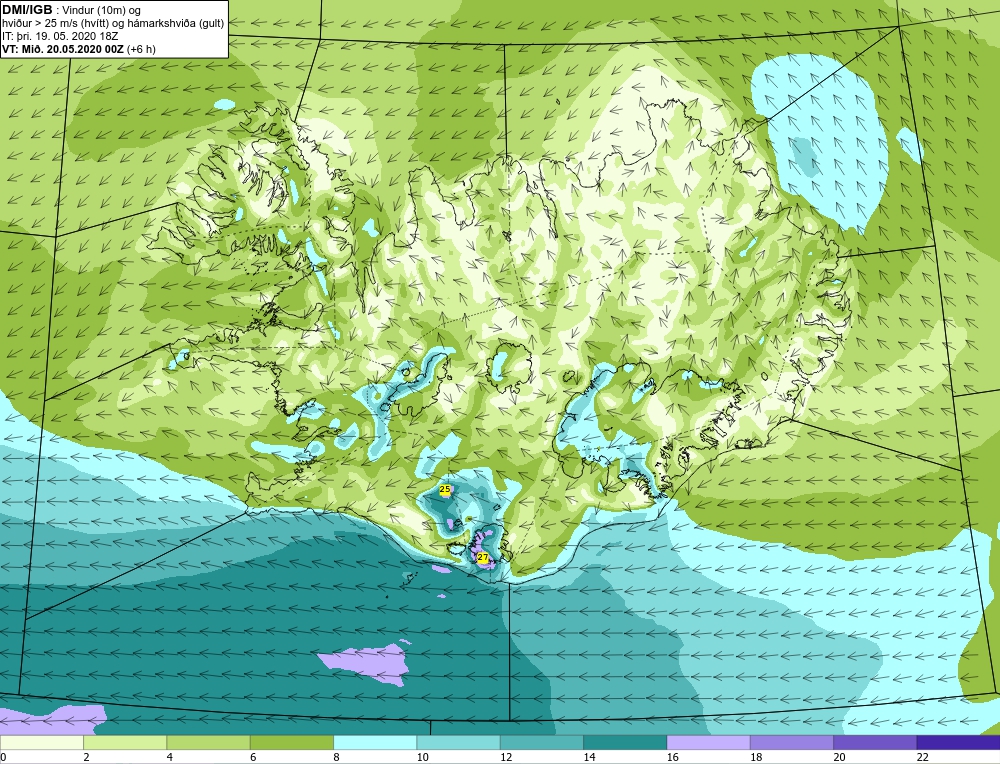This screenshot has height=764, width=1000.
Task: Select the 10–12 m/s teal legend swatch
Action: [459, 742]
